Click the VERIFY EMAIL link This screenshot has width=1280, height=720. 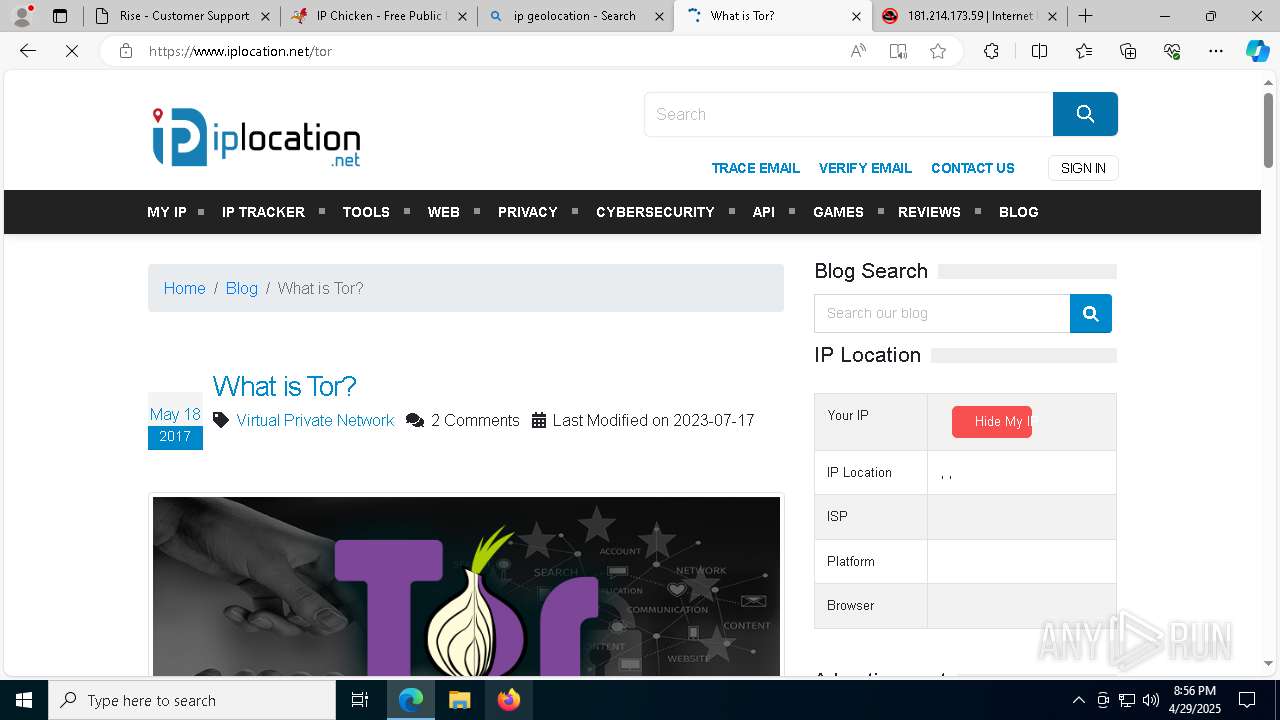tap(865, 168)
